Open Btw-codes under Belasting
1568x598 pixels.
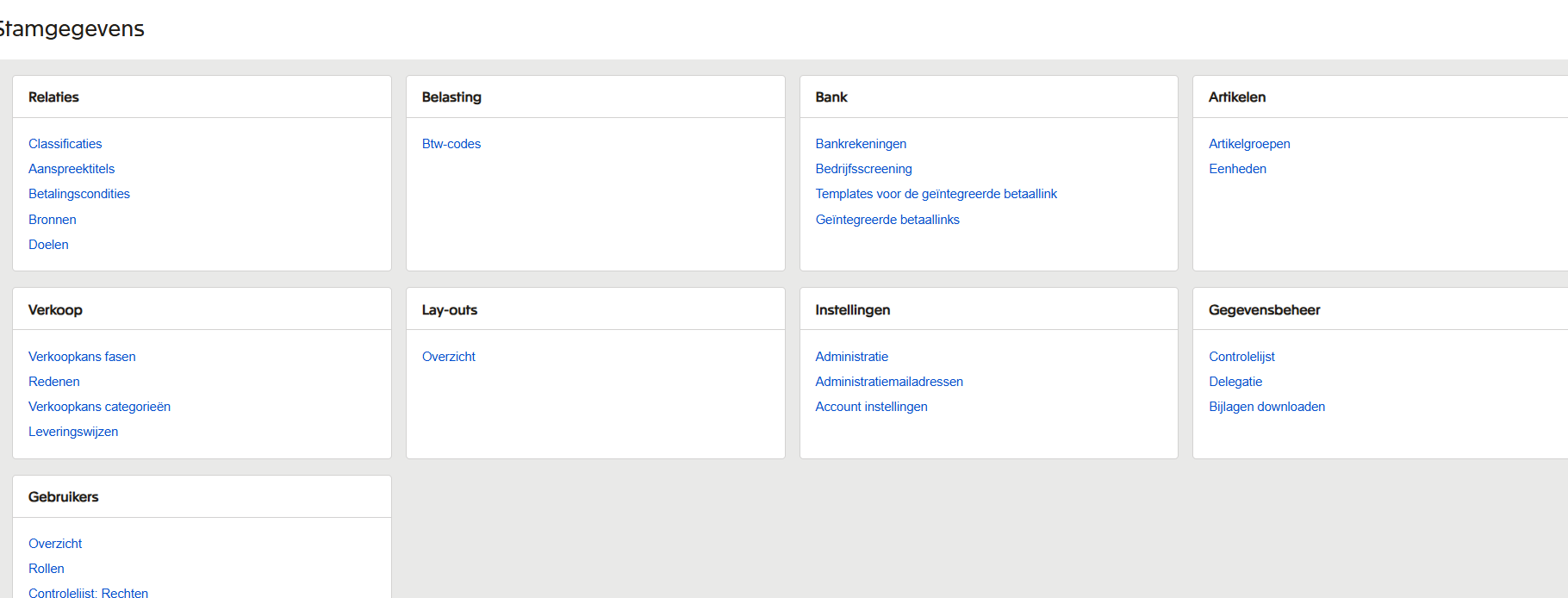(451, 144)
